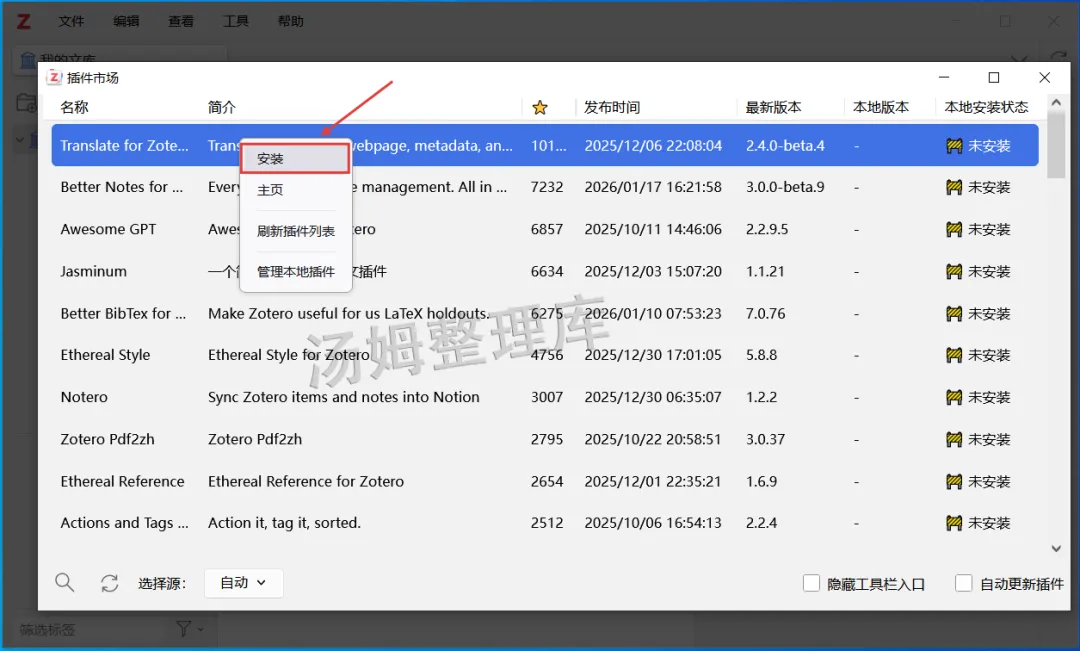The image size is (1080, 651).
Task: Enable the 自动更新插件 checkbox
Action: 964,583
